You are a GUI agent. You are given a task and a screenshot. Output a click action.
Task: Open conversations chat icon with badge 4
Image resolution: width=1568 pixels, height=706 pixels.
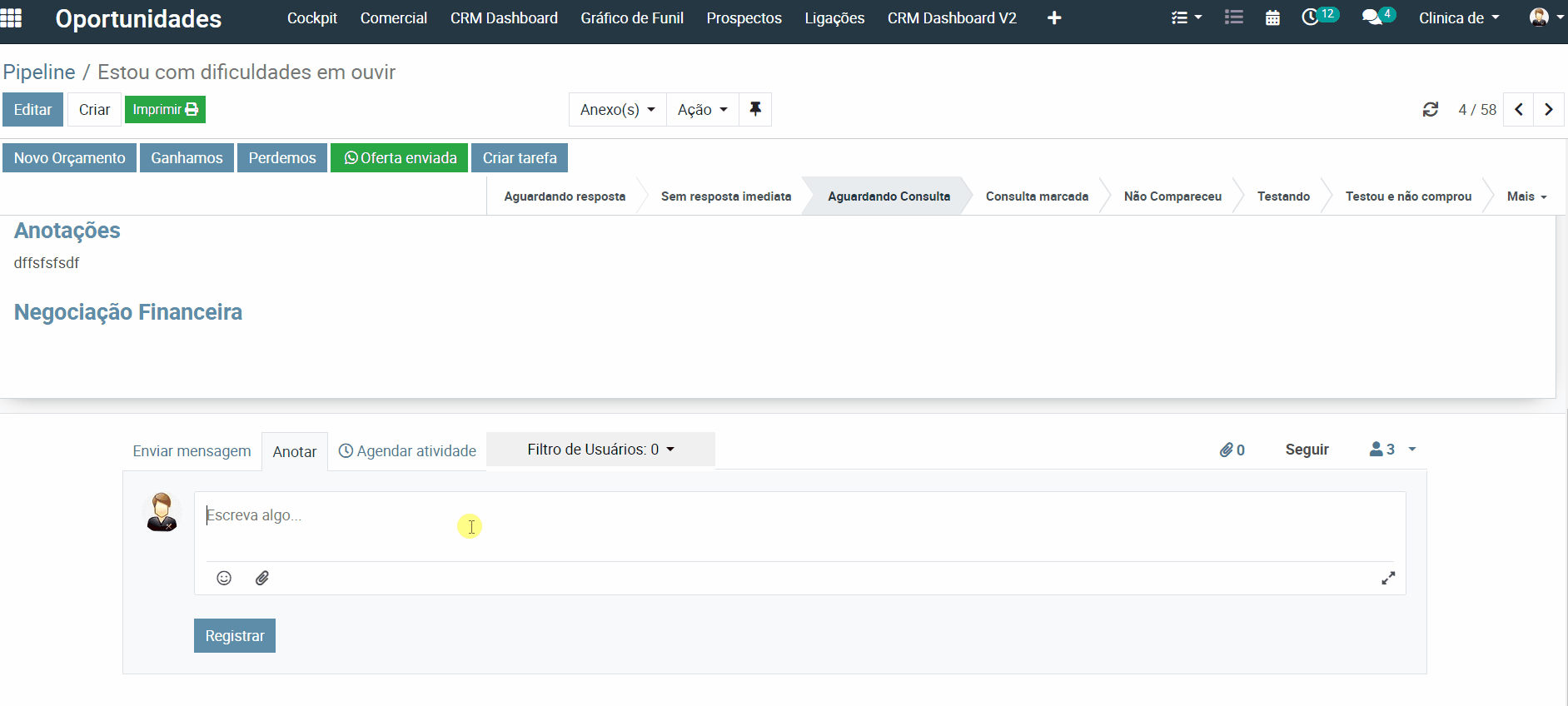pos(1371,17)
